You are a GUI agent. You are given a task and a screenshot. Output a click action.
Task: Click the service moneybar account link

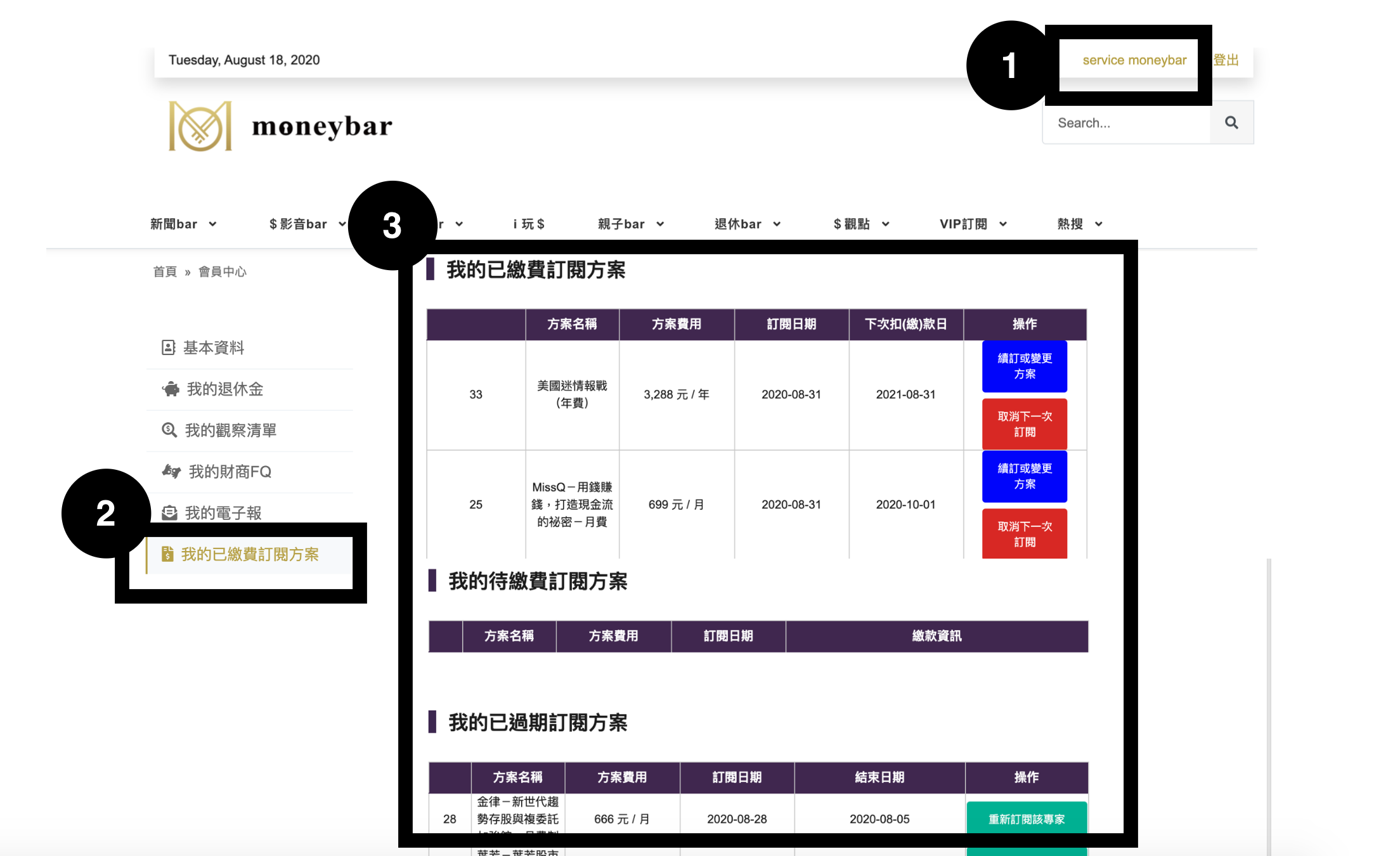tap(1134, 60)
